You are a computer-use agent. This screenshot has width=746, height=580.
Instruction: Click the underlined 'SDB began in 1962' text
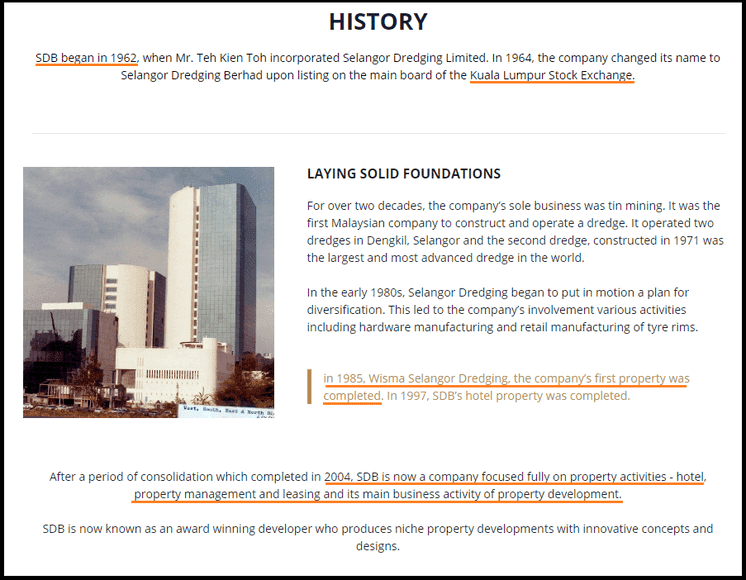tap(86, 58)
